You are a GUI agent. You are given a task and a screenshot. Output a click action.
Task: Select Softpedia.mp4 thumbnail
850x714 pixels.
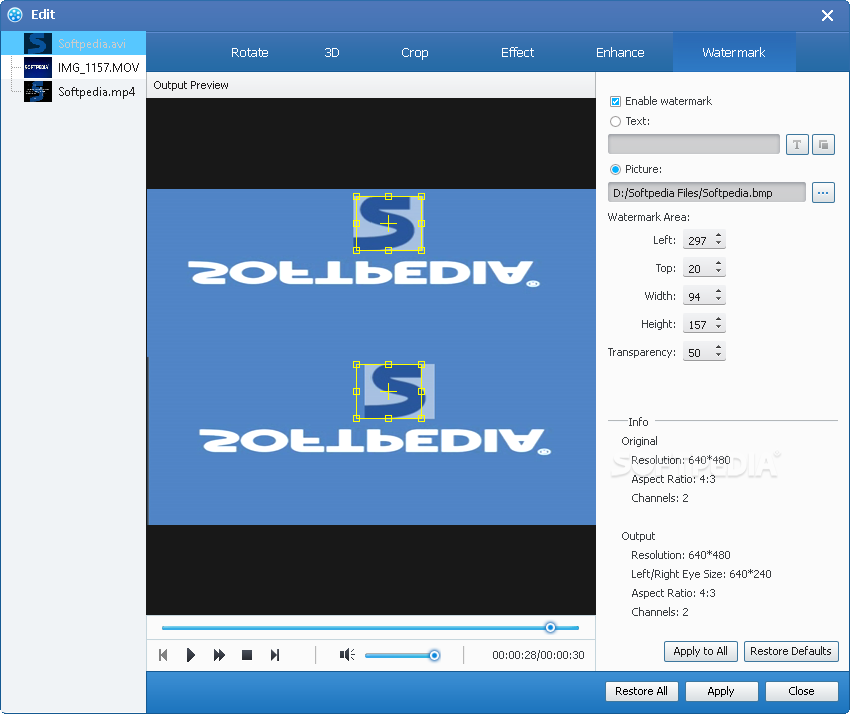(x=38, y=92)
